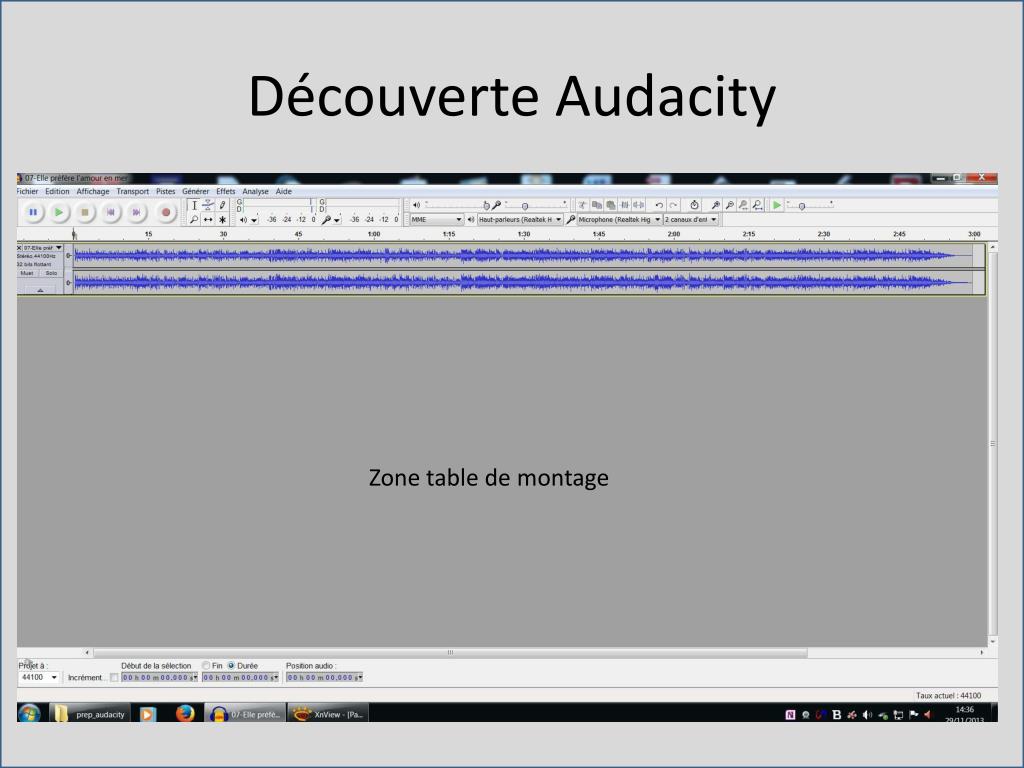Select the Multi-tool asterisk mode
Viewport: 1024px width, 768px height.
click(223, 219)
